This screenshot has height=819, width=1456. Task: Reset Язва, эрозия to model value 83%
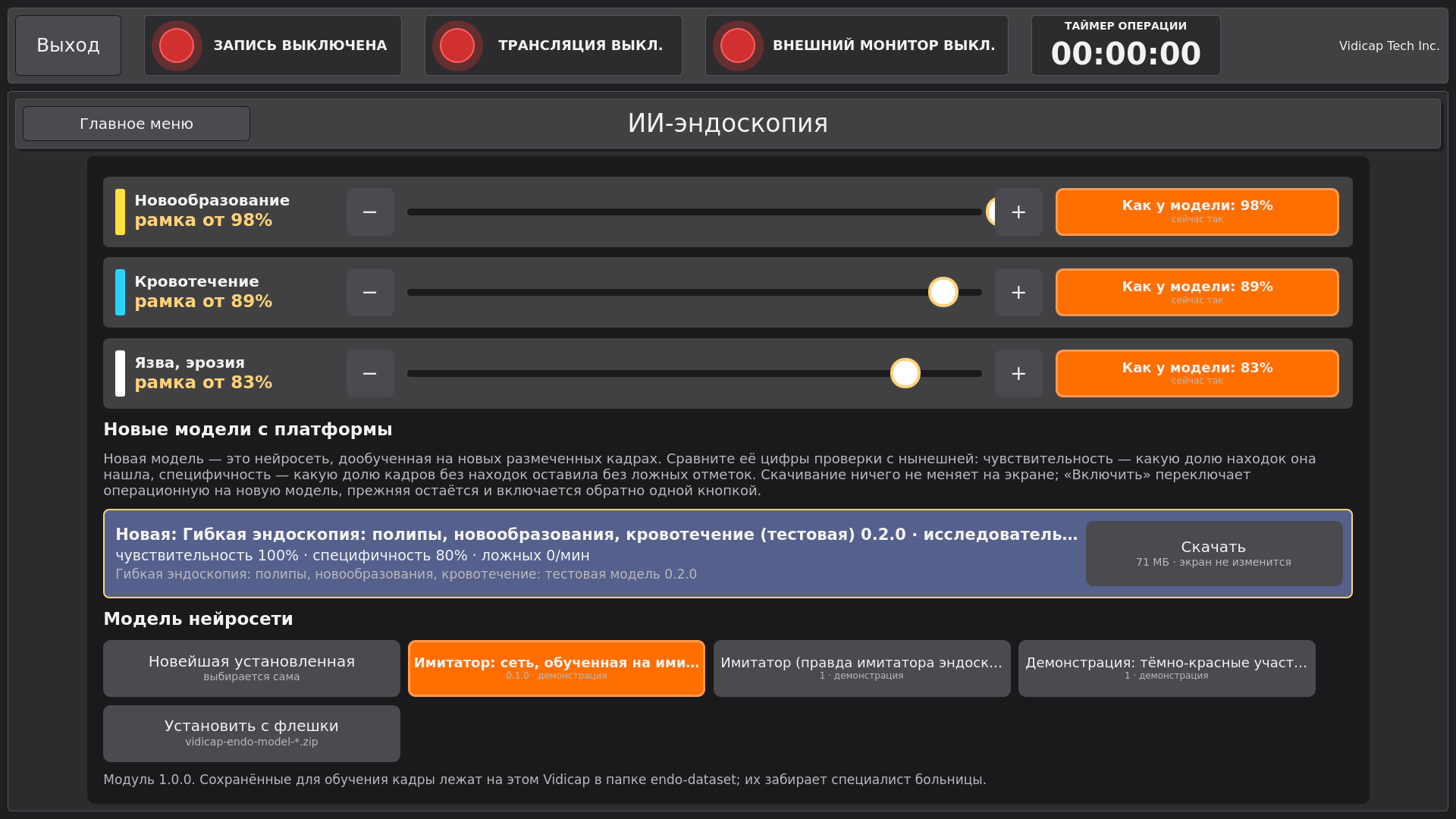(1197, 373)
